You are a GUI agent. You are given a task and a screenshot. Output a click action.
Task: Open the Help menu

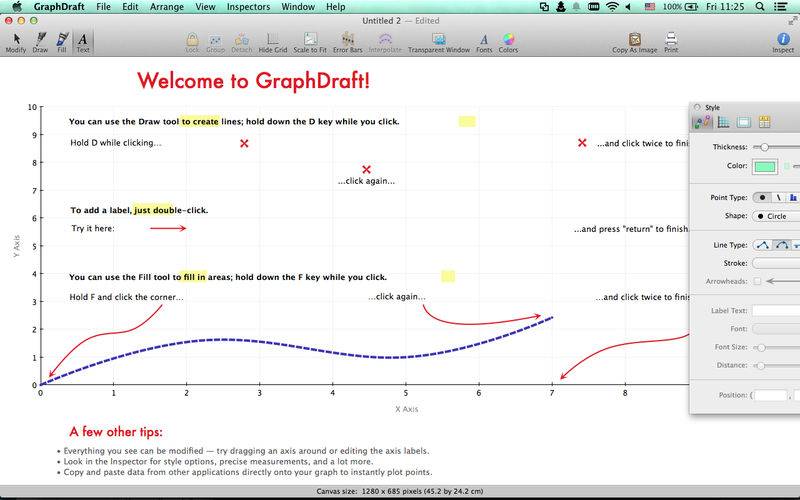[336, 7]
